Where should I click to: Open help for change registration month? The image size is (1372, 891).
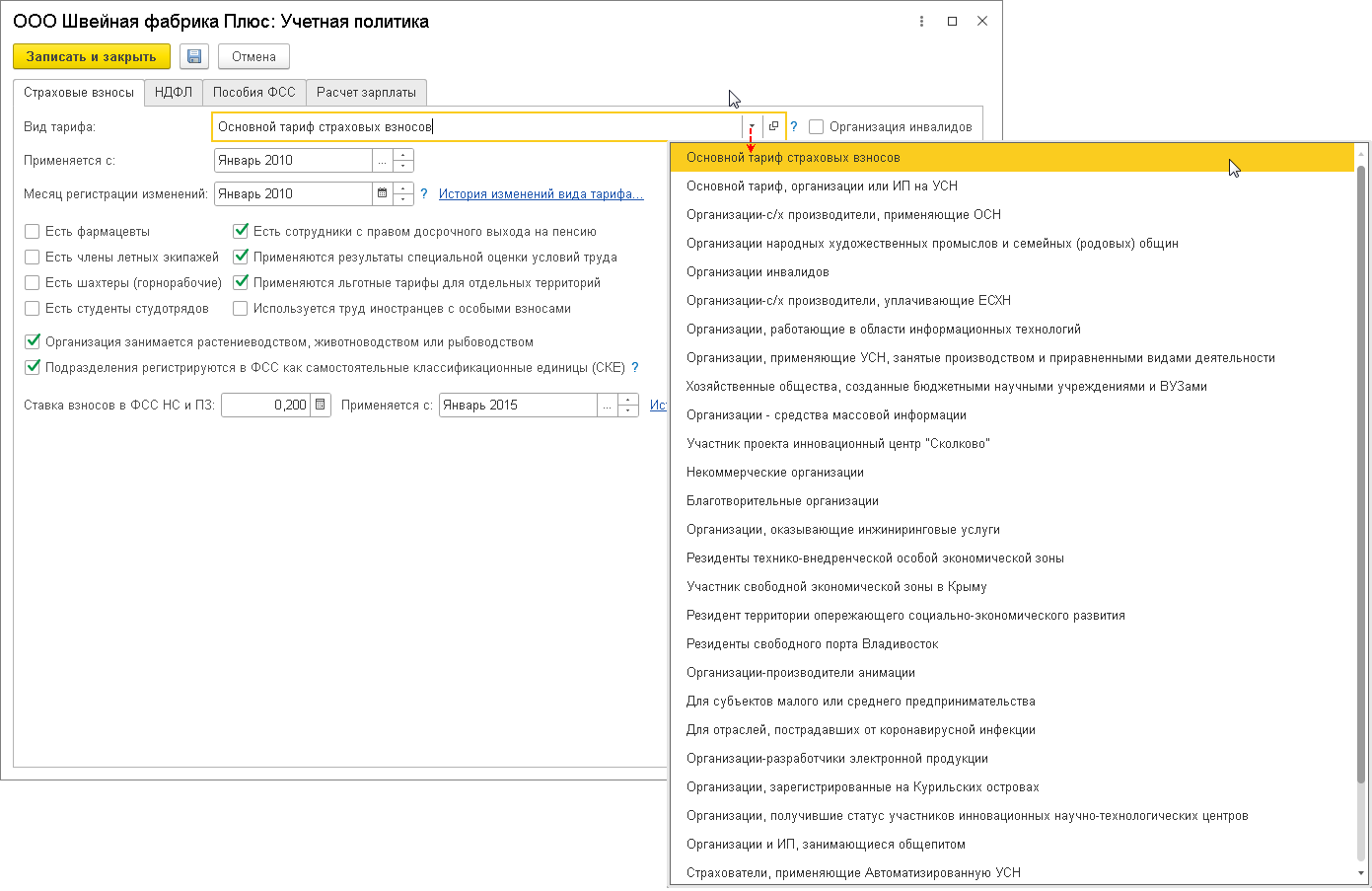[424, 193]
